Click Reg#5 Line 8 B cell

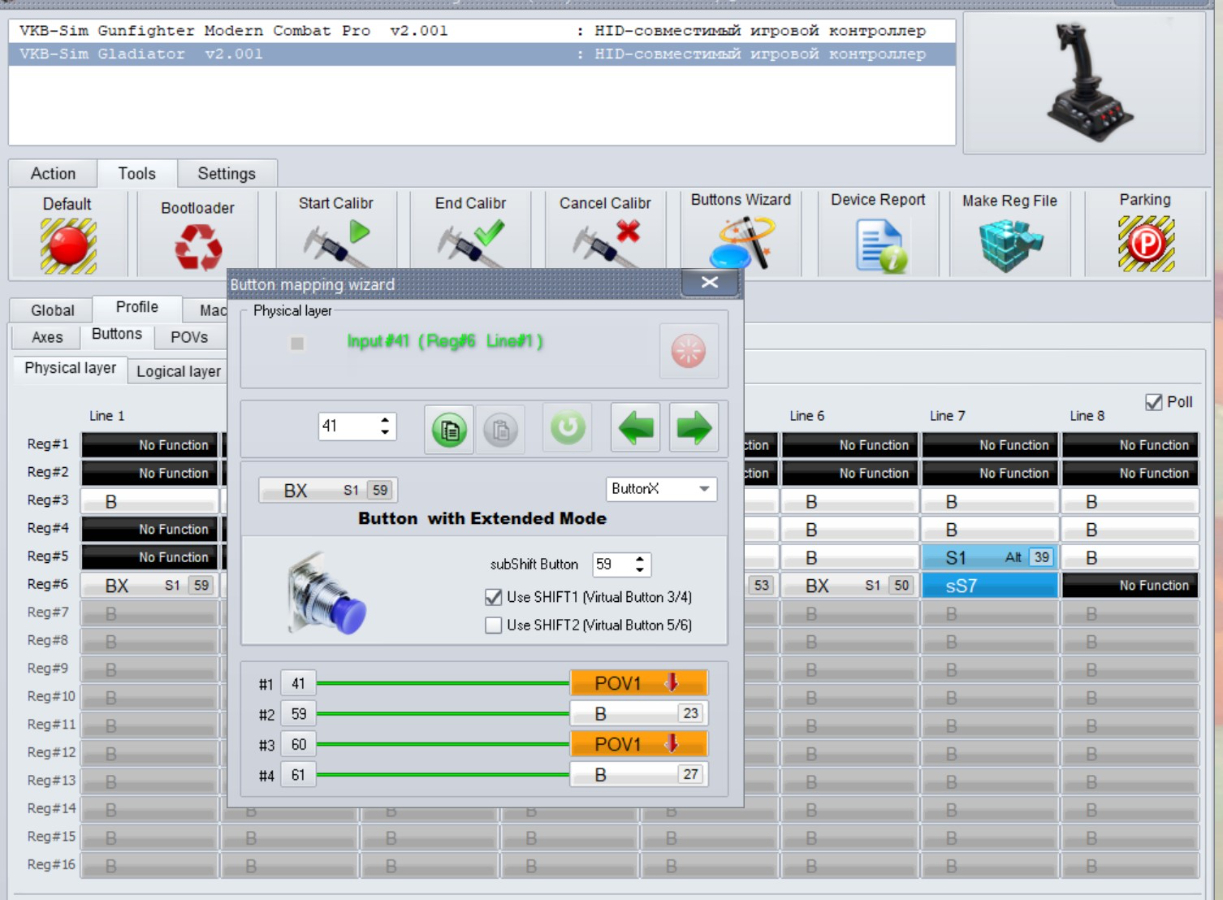point(1130,558)
